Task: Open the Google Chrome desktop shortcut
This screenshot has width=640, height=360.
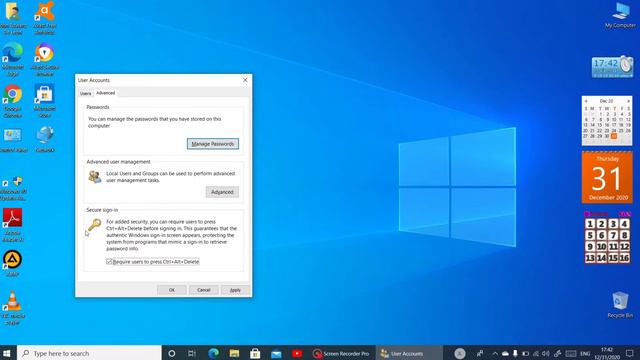Action: pyautogui.click(x=13, y=101)
